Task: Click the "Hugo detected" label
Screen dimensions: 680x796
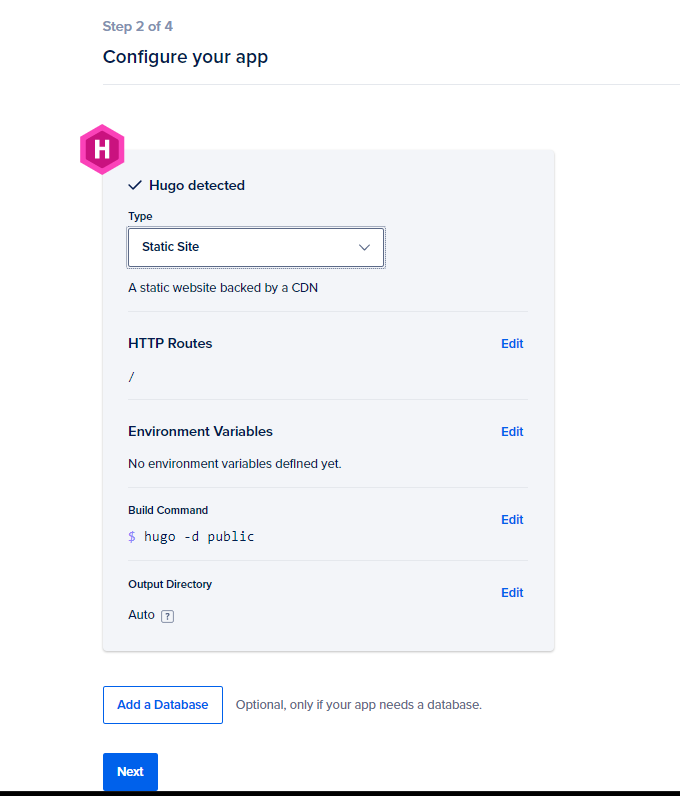Action: click(197, 185)
